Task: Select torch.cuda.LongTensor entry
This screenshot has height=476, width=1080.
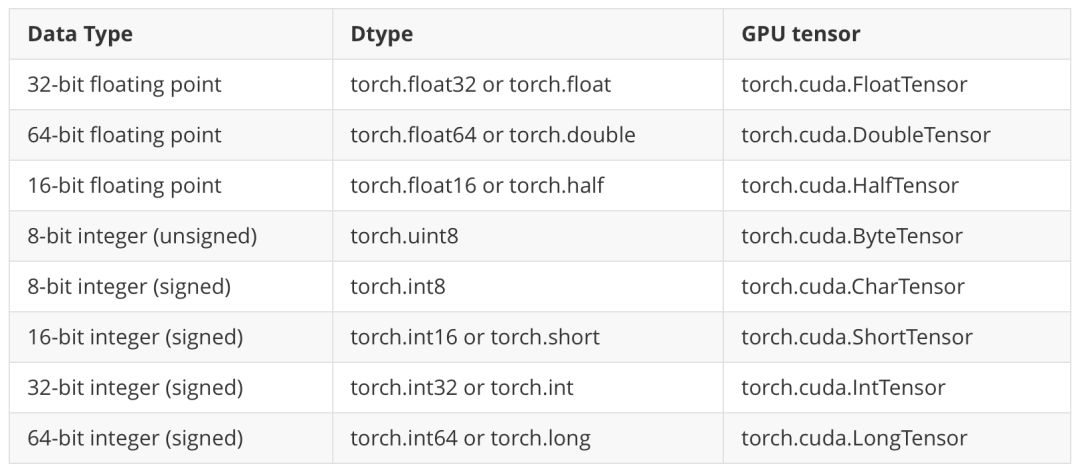Action: pyautogui.click(x=854, y=438)
